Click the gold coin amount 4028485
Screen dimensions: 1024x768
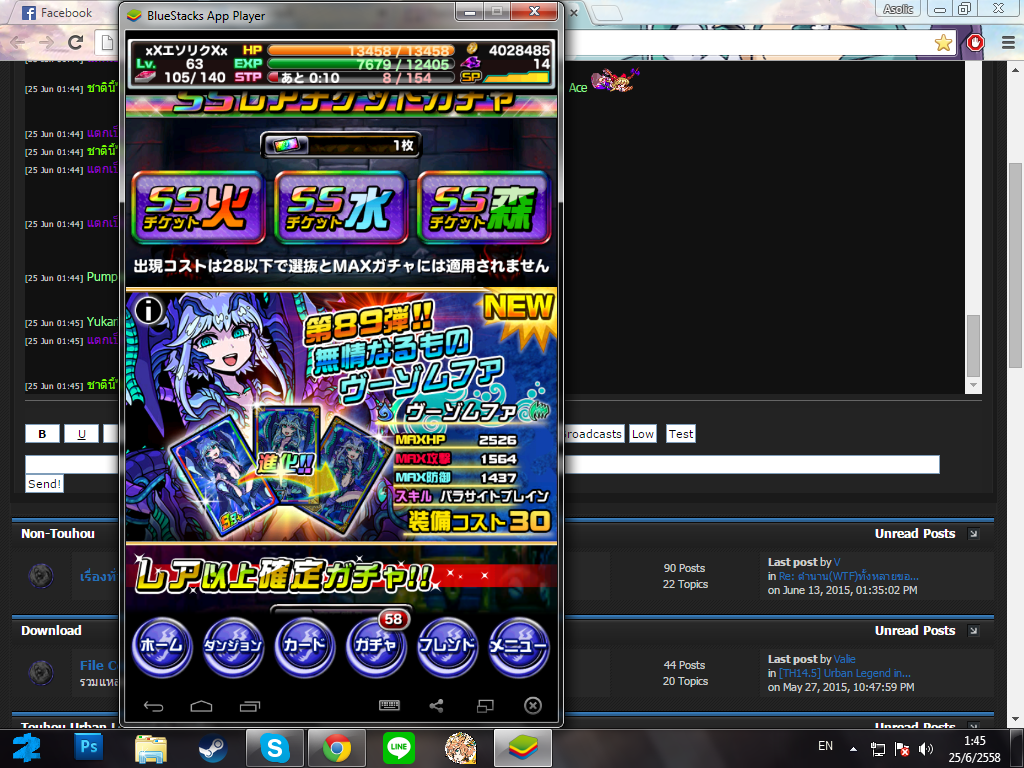pos(519,50)
